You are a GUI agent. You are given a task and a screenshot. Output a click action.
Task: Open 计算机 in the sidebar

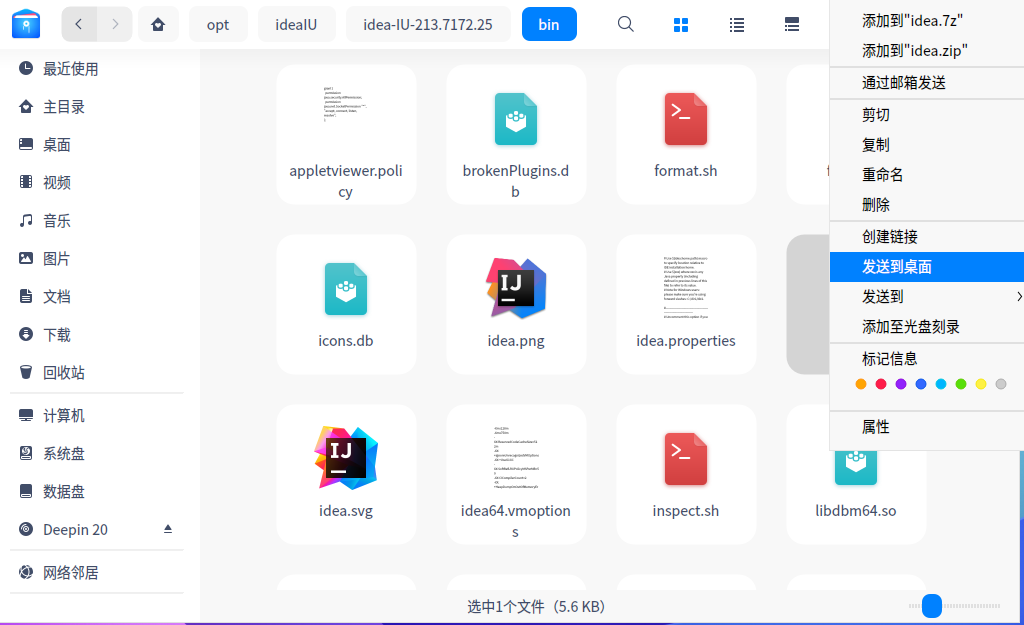[98, 415]
